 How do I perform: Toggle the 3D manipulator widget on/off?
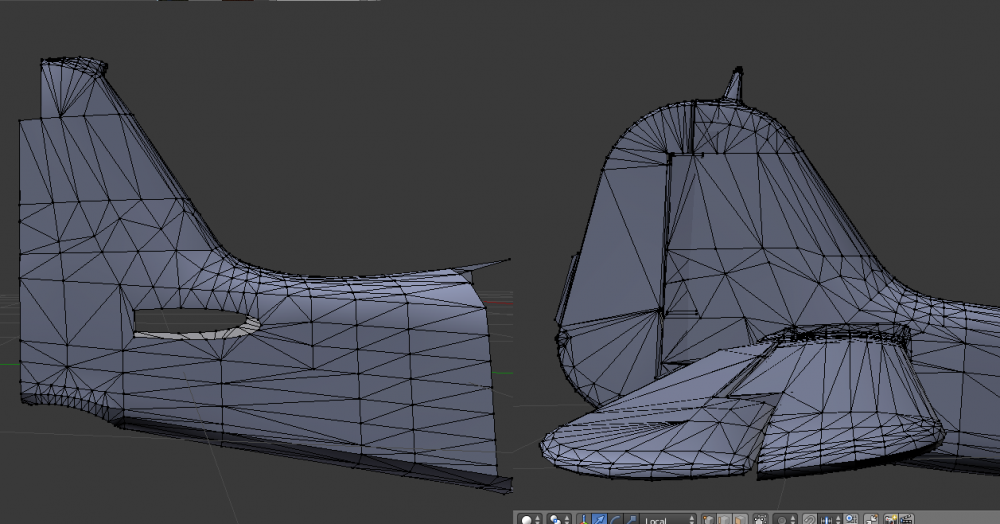pyautogui.click(x=584, y=519)
